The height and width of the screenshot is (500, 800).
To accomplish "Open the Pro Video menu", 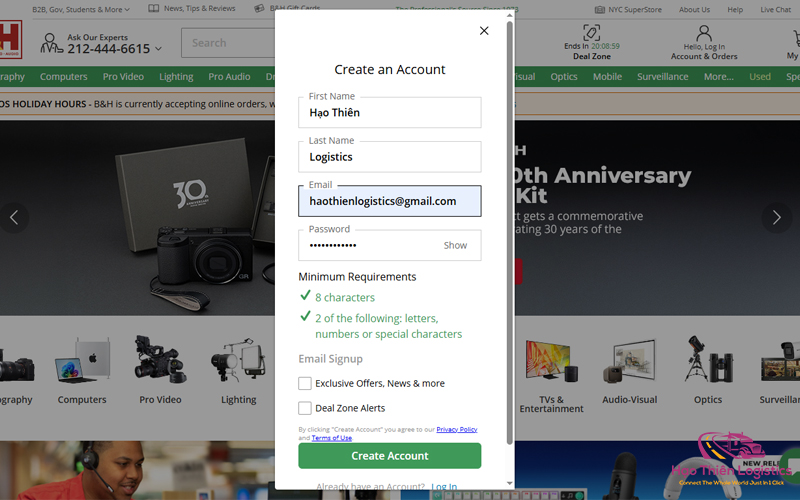I will tap(123, 77).
